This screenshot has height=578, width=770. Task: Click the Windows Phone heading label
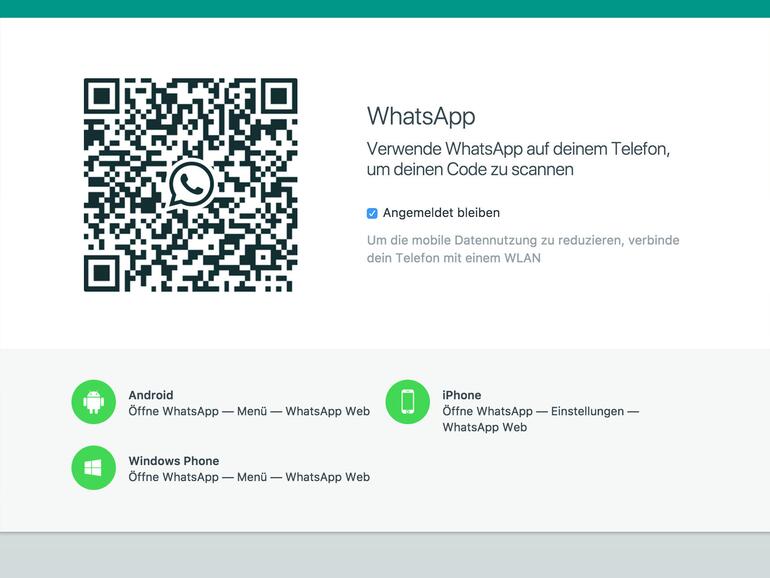click(x=174, y=461)
